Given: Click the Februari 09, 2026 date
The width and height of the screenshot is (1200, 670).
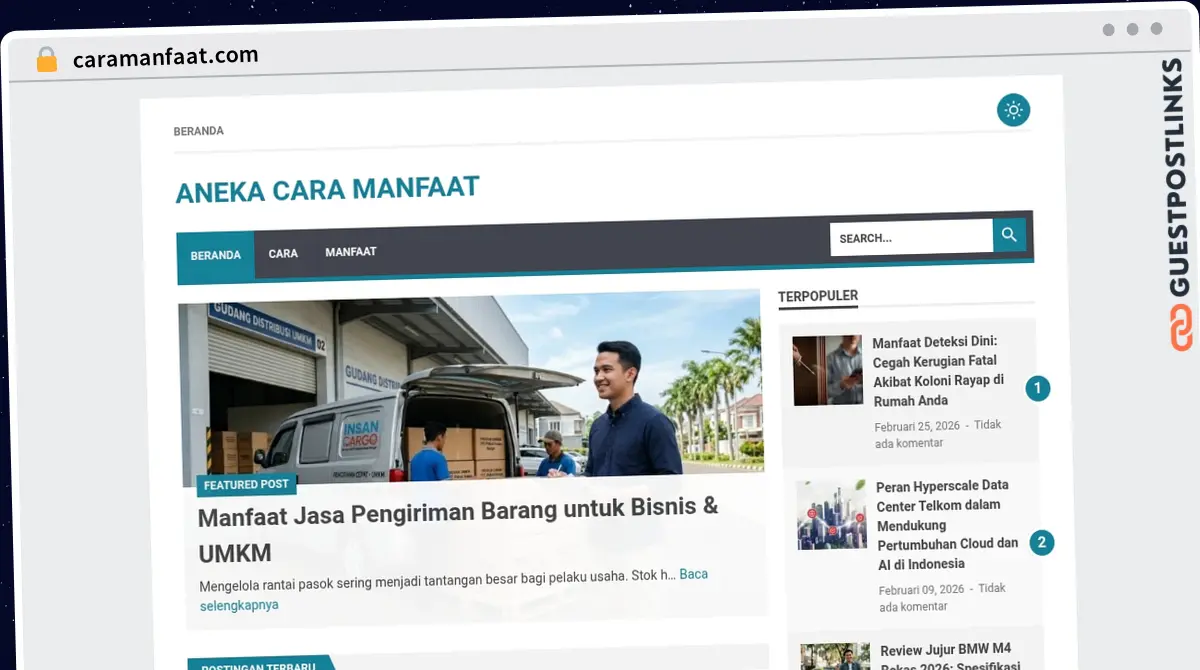Looking at the screenshot, I should [x=922, y=589].
